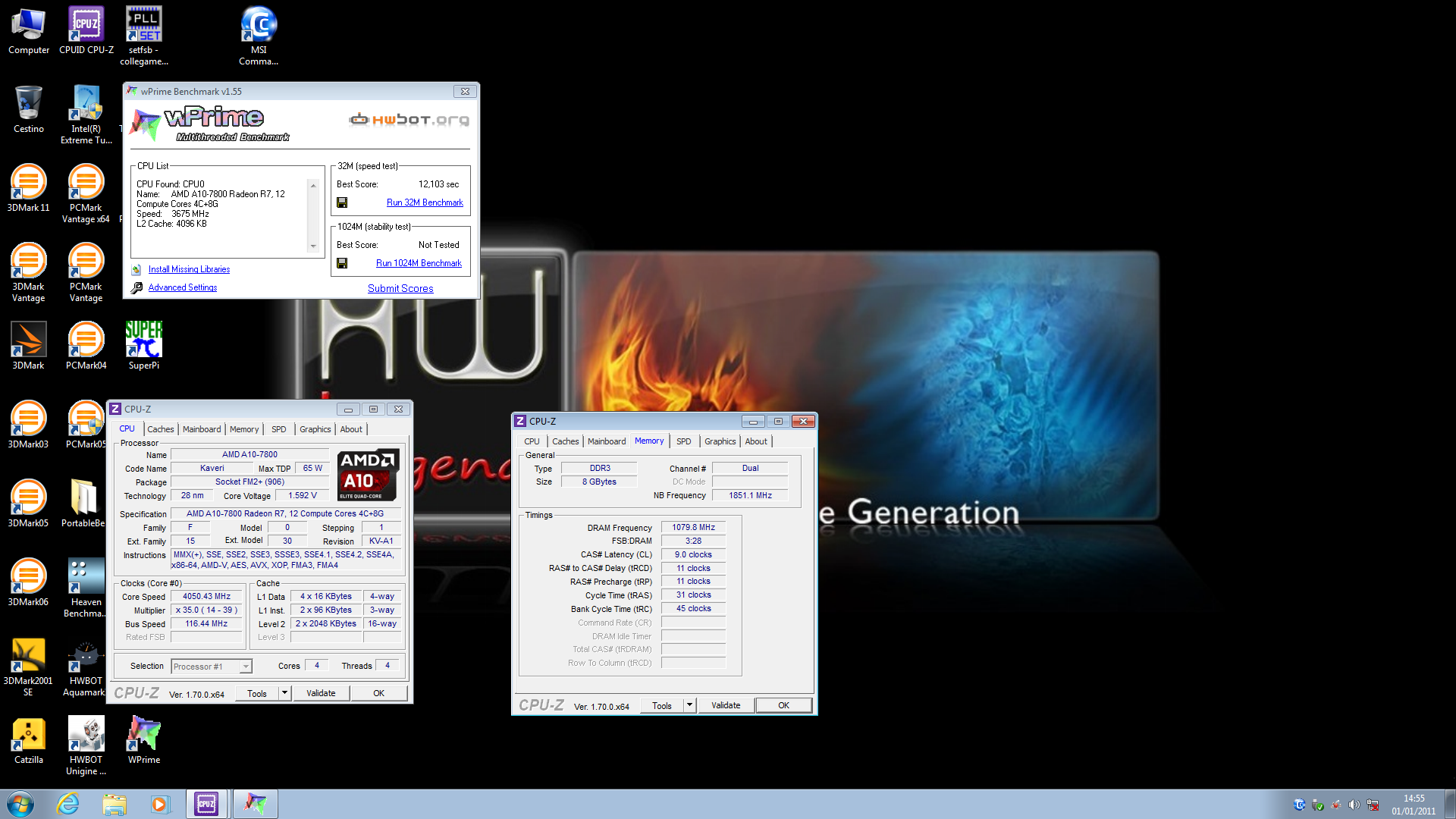Open the 3DMark Vantage shortcut

[x=29, y=272]
